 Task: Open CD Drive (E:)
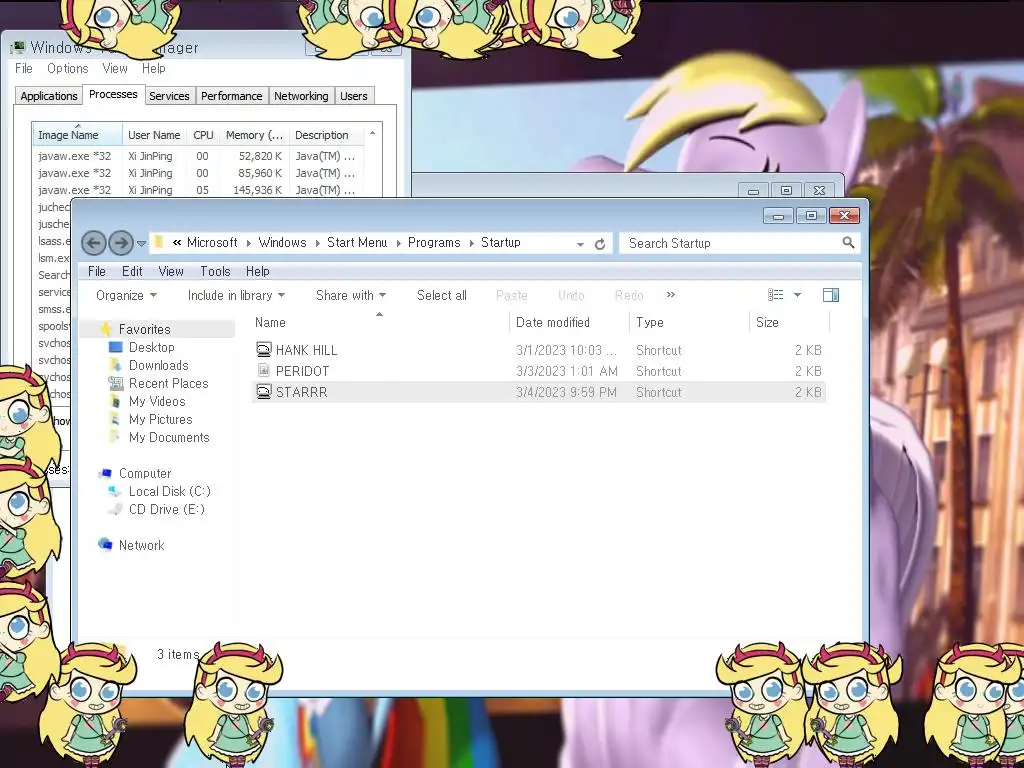coord(167,509)
